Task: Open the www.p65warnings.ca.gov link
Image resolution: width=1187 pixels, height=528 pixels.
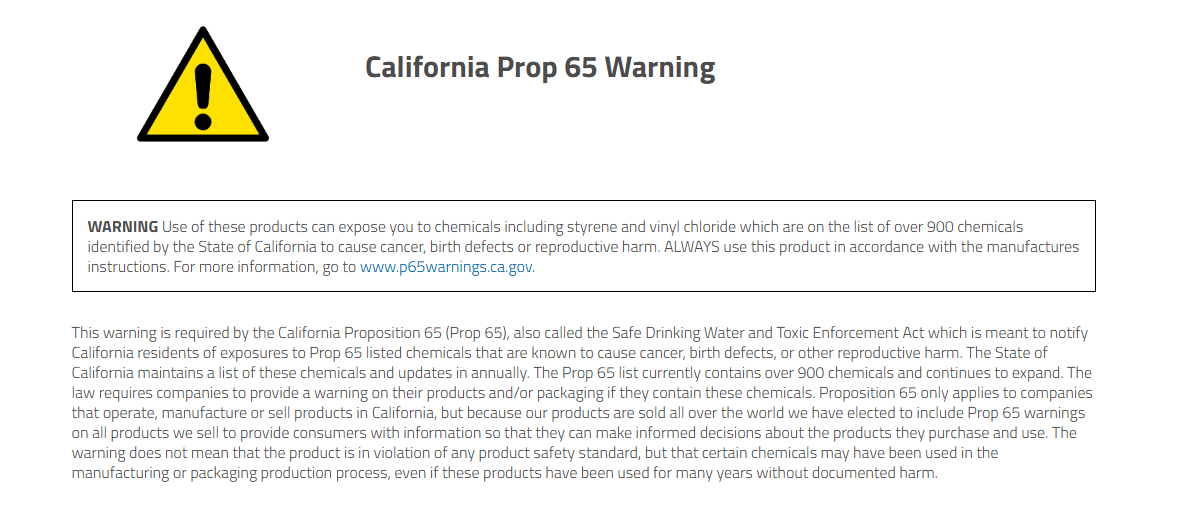Action: pos(446,267)
